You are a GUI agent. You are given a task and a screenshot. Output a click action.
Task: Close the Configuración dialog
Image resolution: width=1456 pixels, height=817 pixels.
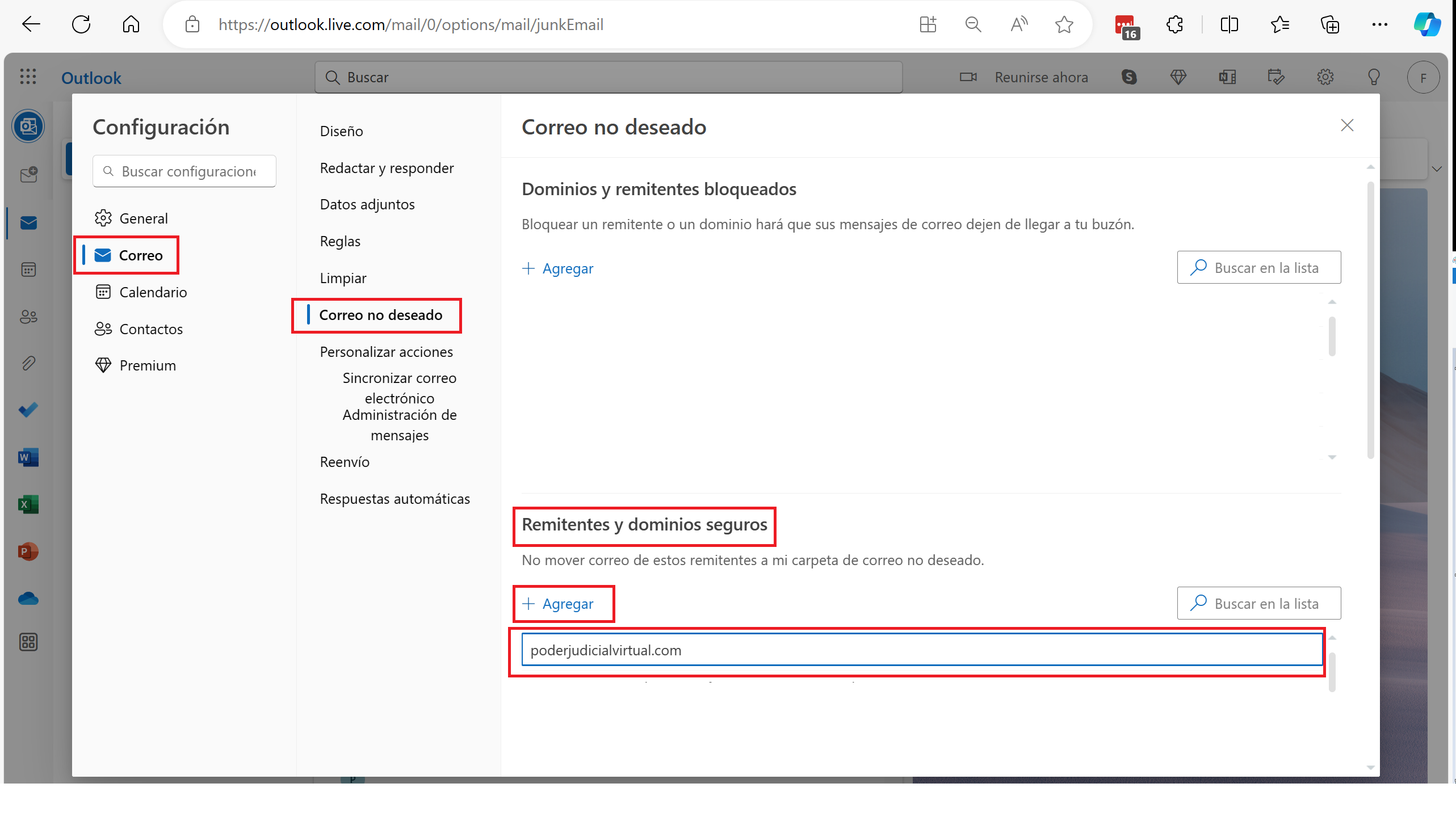point(1347,125)
